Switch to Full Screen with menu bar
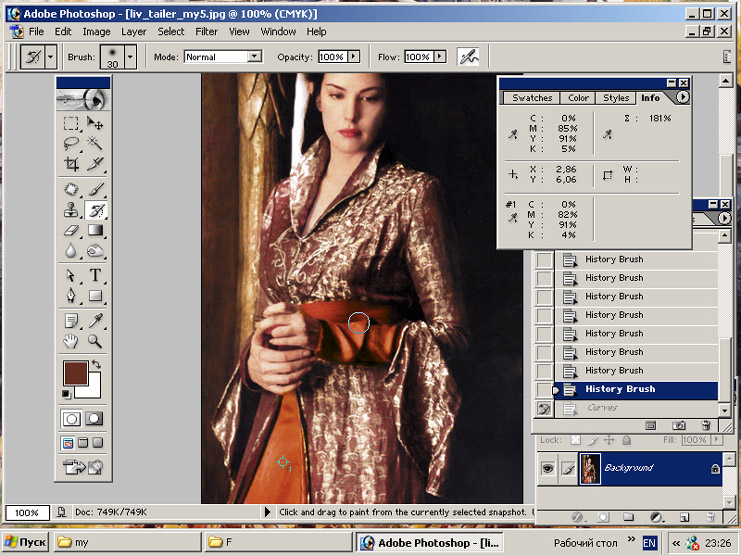Image resolution: width=741 pixels, height=556 pixels. [83, 443]
